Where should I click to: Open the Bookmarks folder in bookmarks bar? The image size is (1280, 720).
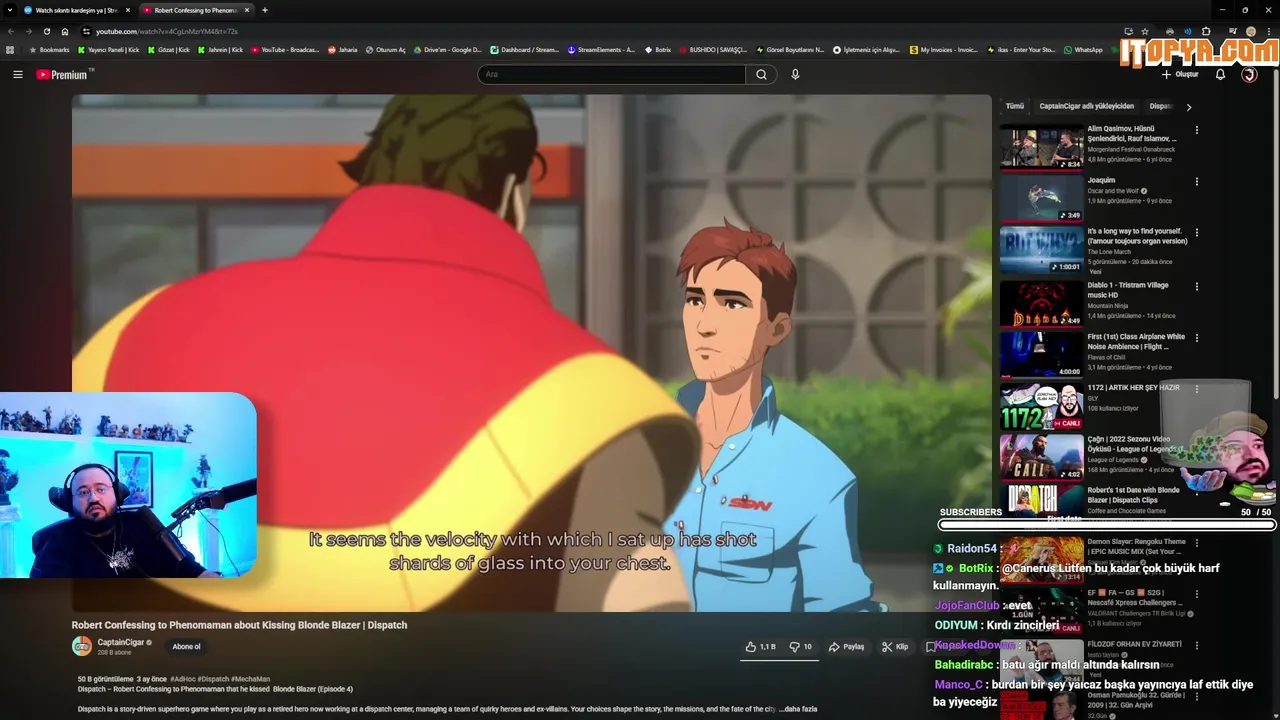pyautogui.click(x=50, y=49)
